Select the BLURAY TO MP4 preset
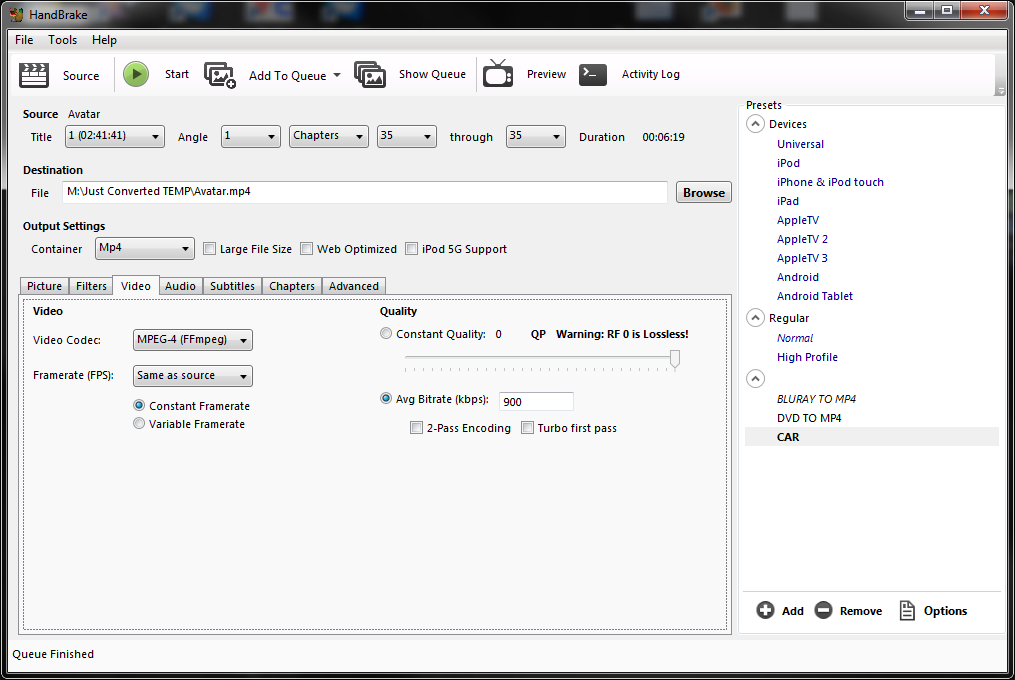The height and width of the screenshot is (680, 1015). 816,399
